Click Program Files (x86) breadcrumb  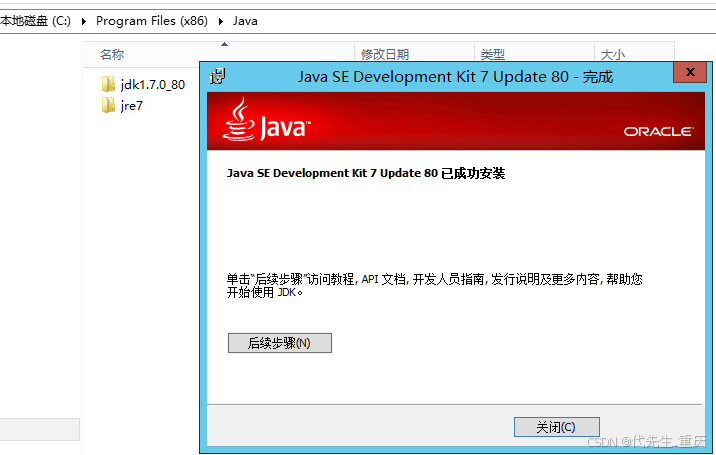click(x=152, y=21)
